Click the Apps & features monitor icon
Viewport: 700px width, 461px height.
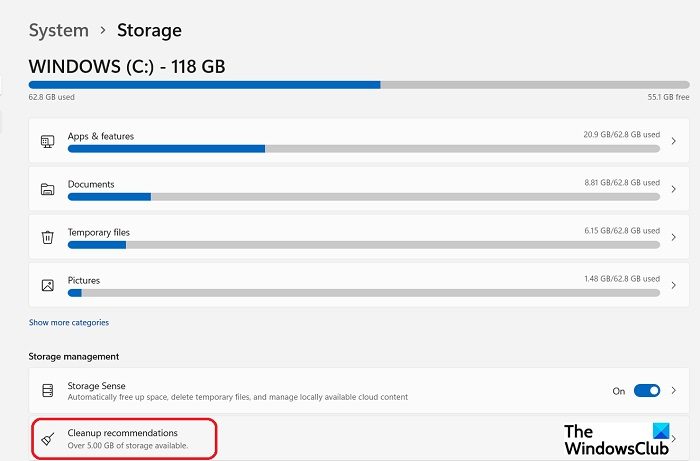click(48, 141)
